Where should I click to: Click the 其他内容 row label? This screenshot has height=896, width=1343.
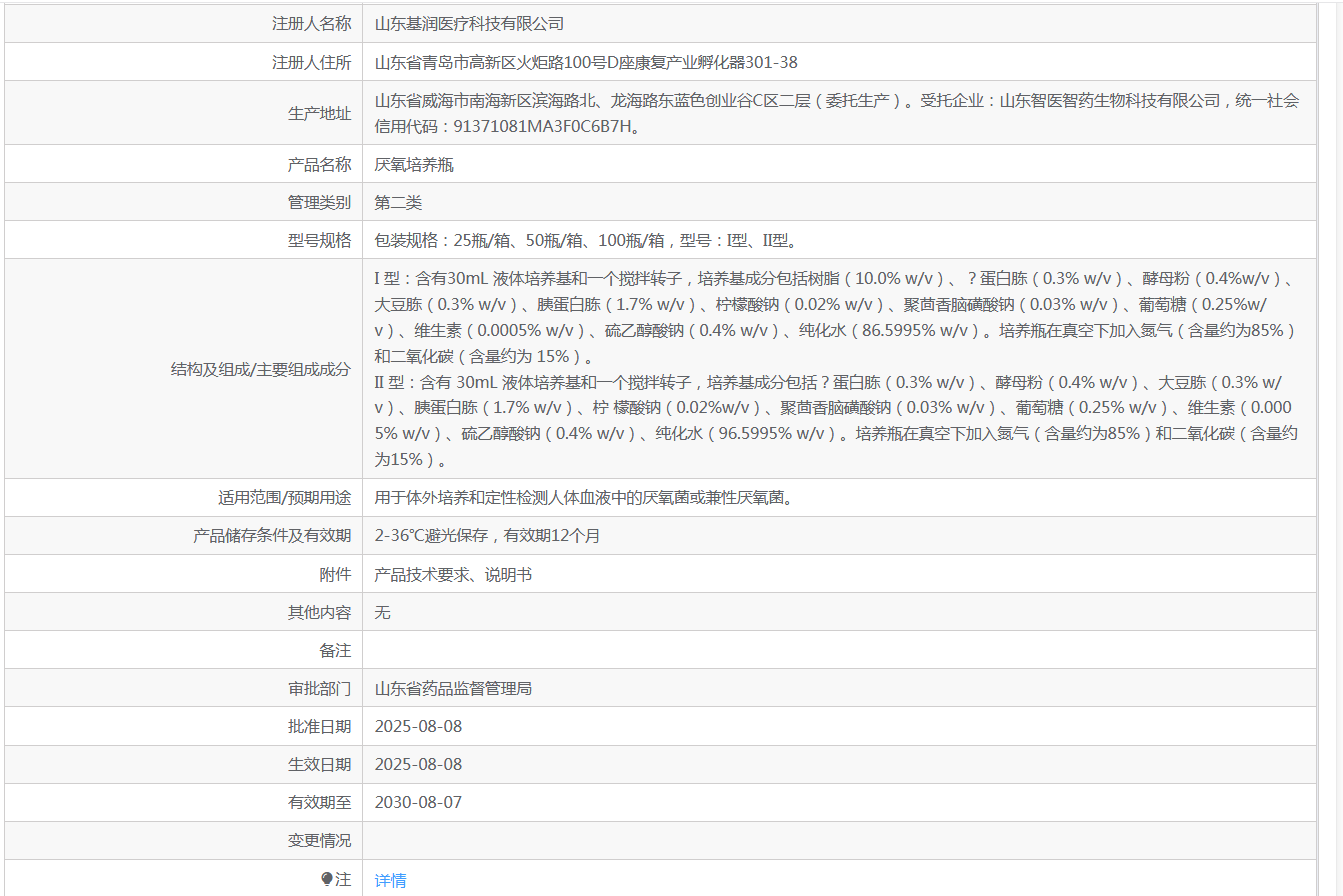click(x=320, y=612)
